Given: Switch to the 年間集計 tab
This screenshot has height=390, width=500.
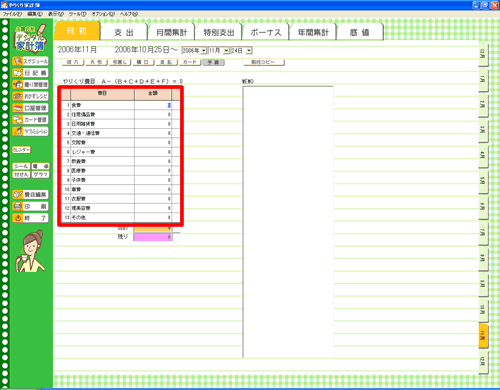Looking at the screenshot, I should (313, 32).
